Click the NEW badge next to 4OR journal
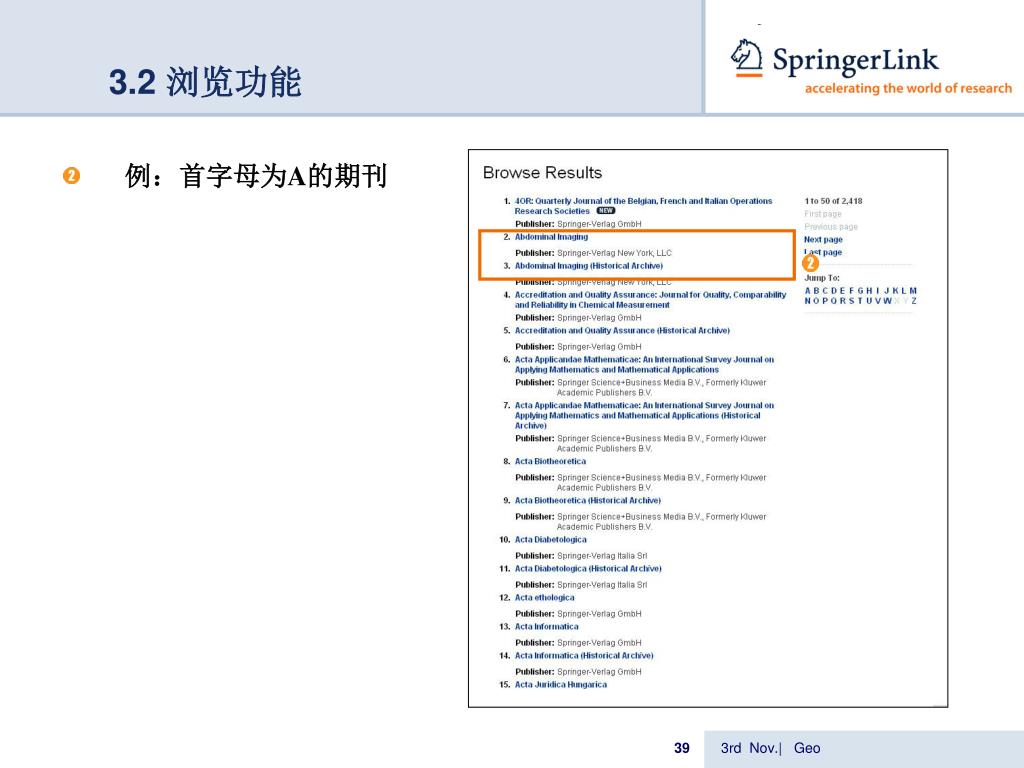 tap(605, 211)
